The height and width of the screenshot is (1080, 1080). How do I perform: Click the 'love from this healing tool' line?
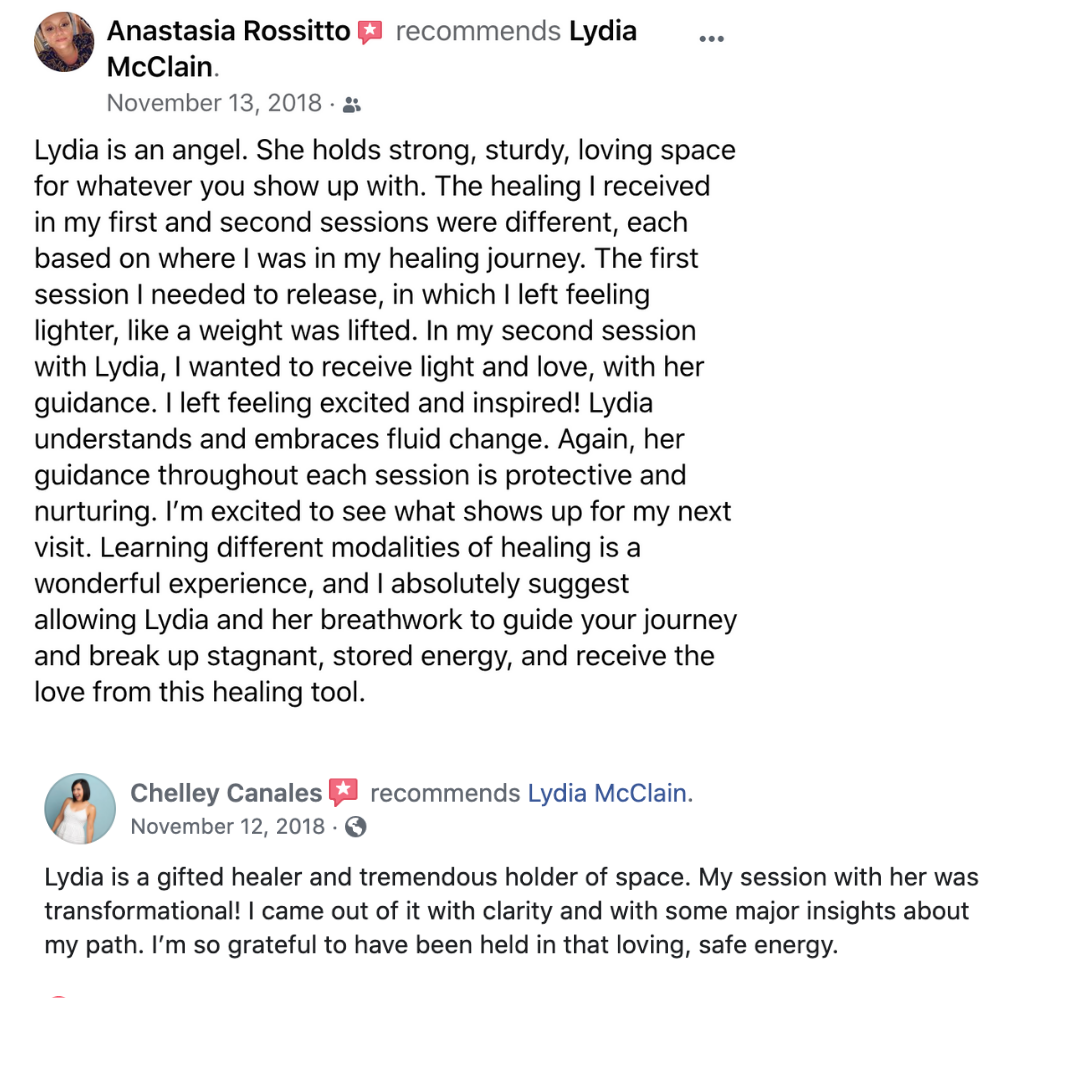click(200, 692)
